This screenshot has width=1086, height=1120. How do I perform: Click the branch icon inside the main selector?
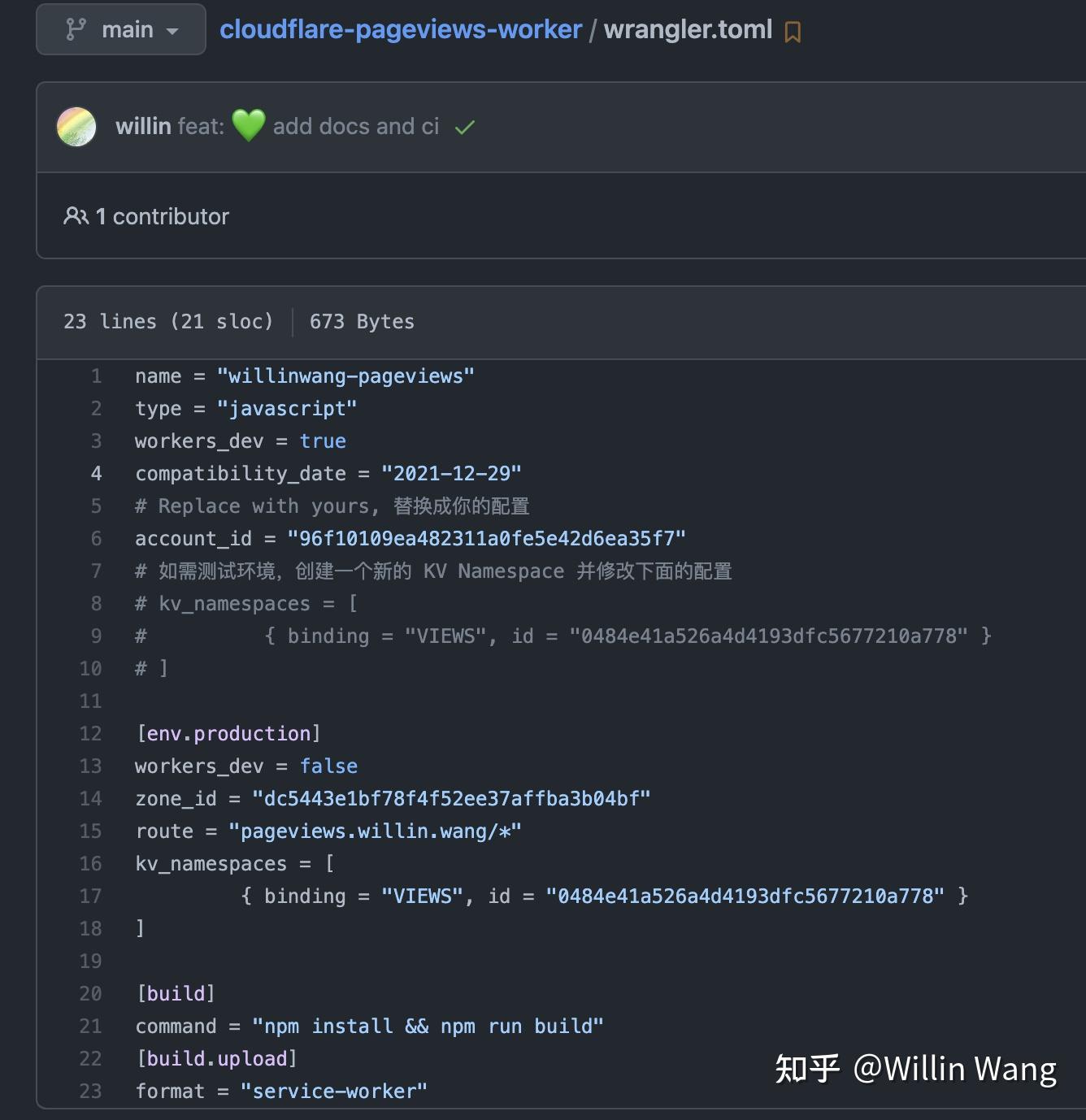click(75, 28)
